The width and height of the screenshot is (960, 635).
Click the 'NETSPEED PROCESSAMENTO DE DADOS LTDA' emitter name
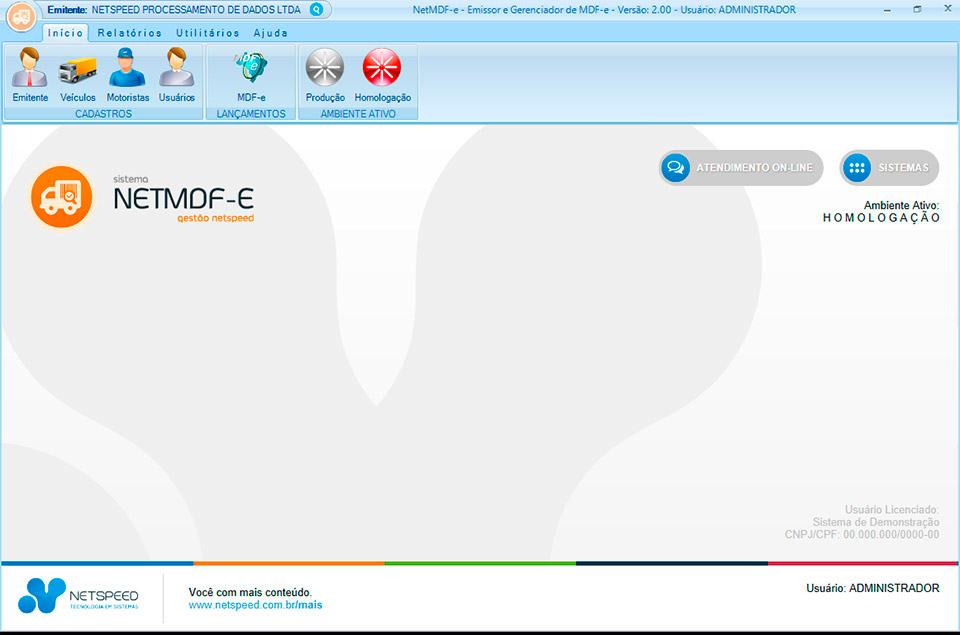click(196, 10)
